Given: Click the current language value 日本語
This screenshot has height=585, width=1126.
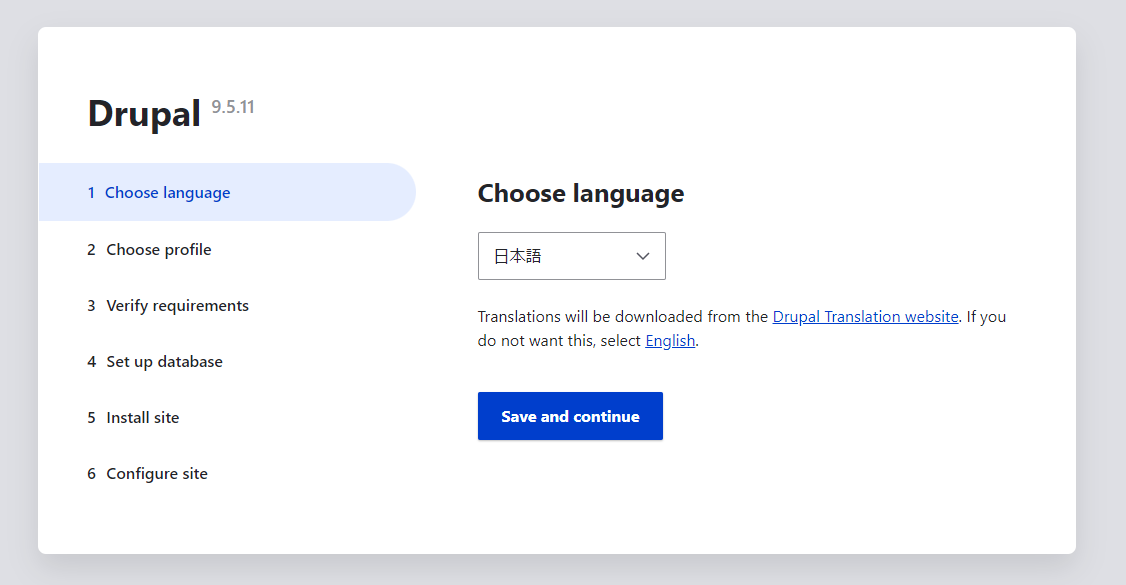Looking at the screenshot, I should point(520,256).
